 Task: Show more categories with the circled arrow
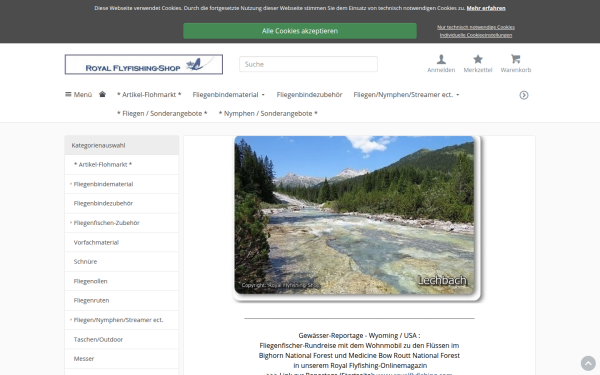pos(524,95)
